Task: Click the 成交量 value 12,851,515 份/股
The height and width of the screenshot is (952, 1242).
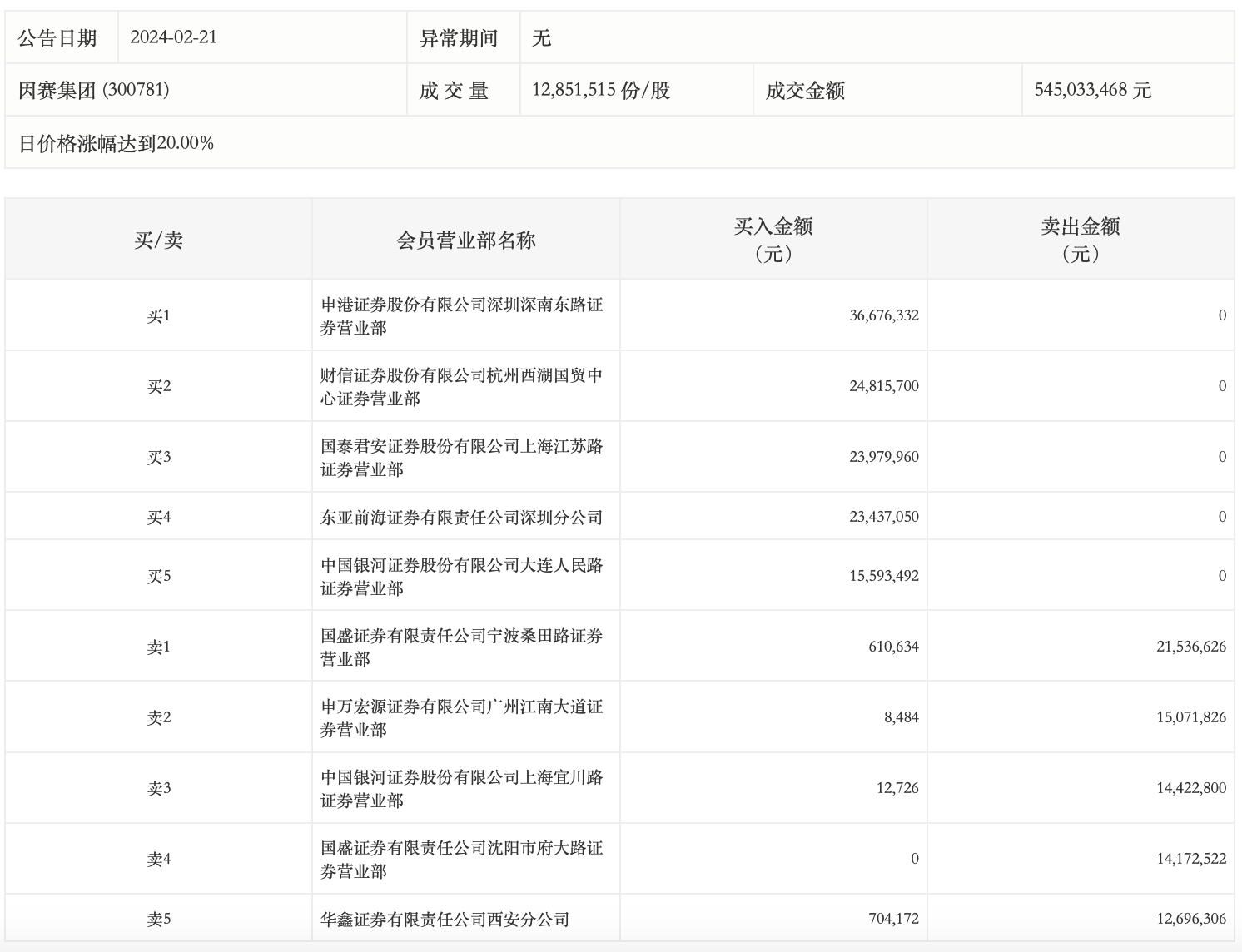Action: click(600, 90)
